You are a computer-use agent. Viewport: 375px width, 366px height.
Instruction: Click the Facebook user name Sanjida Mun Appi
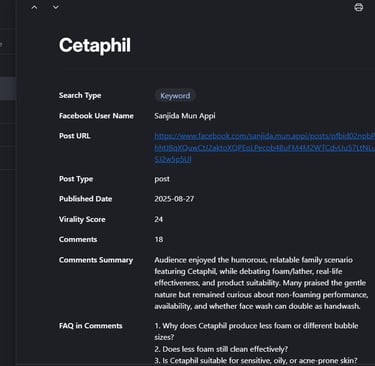(x=185, y=116)
